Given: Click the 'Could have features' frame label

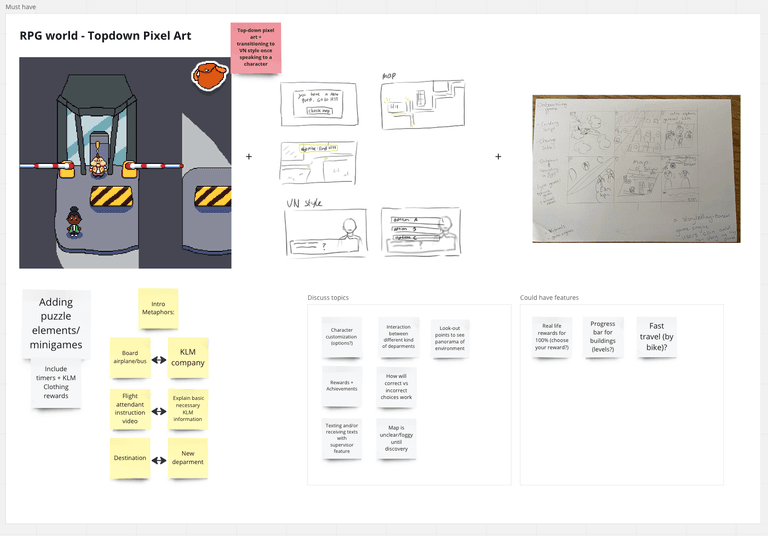Looking at the screenshot, I should tap(549, 297).
